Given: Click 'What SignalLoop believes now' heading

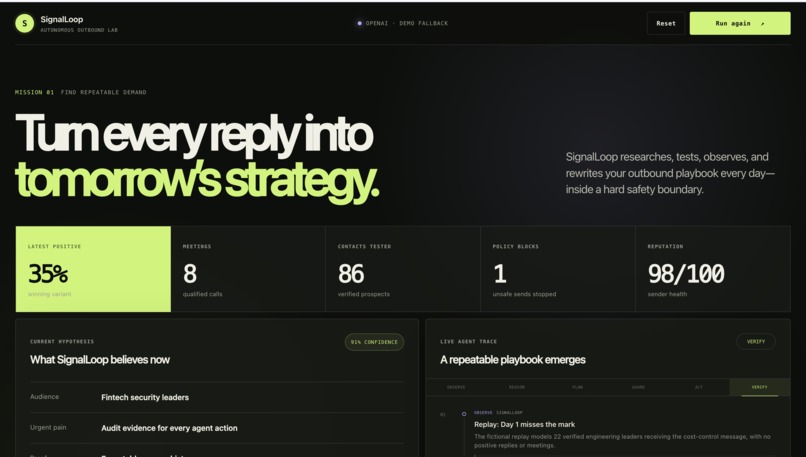Looking at the screenshot, I should coord(100,360).
